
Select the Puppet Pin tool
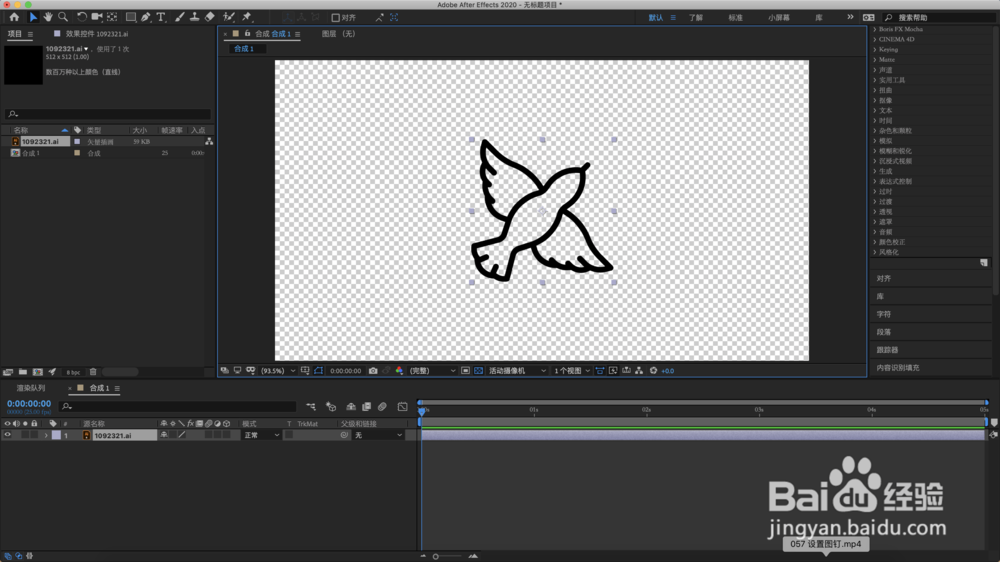point(247,17)
